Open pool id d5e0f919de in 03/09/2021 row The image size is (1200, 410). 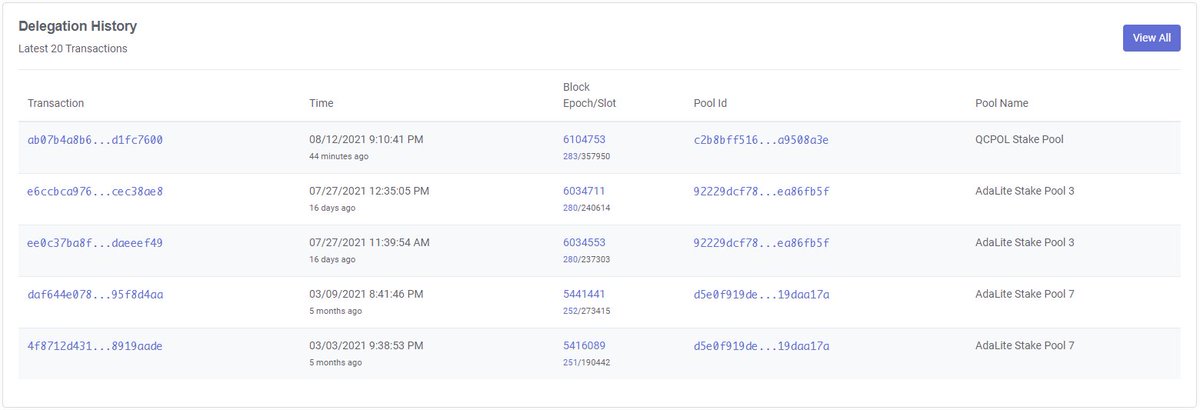pyautogui.click(x=761, y=295)
